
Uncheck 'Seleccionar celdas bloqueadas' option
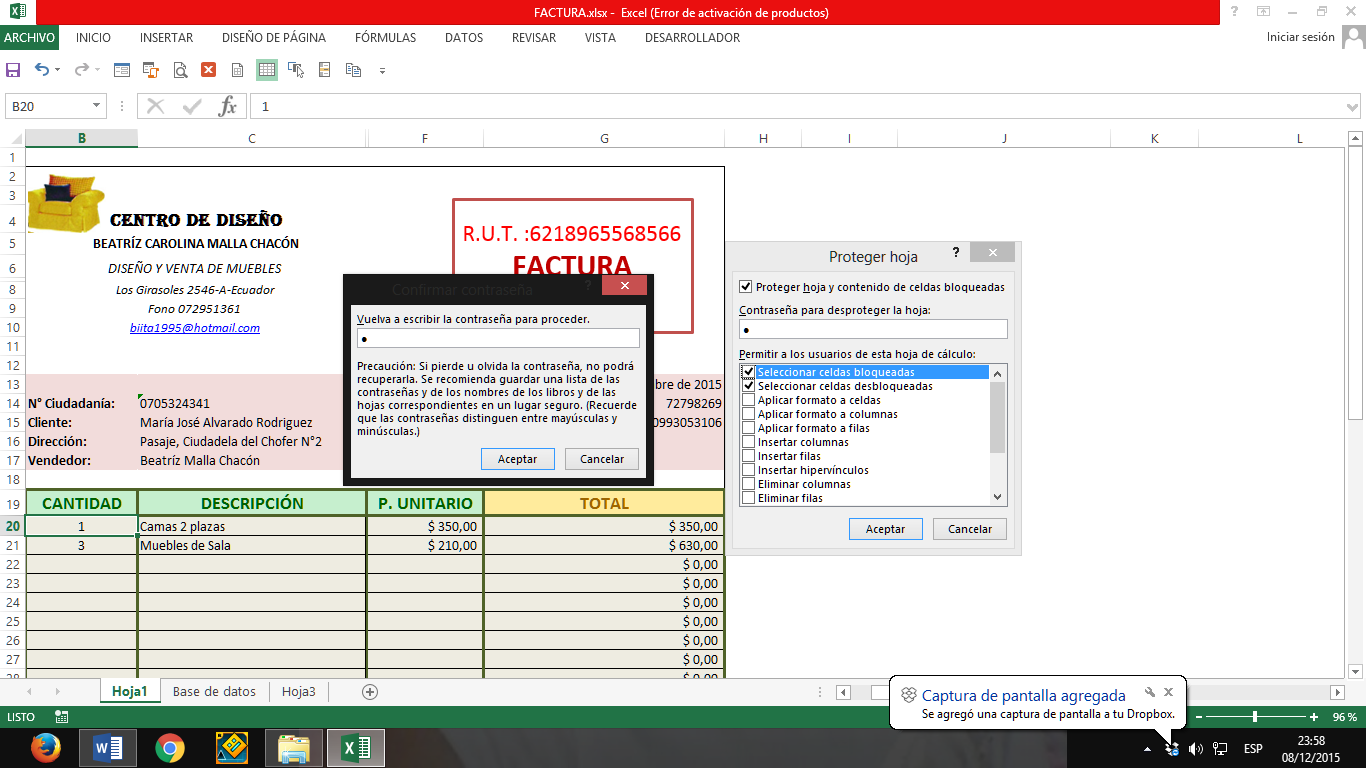pos(748,372)
